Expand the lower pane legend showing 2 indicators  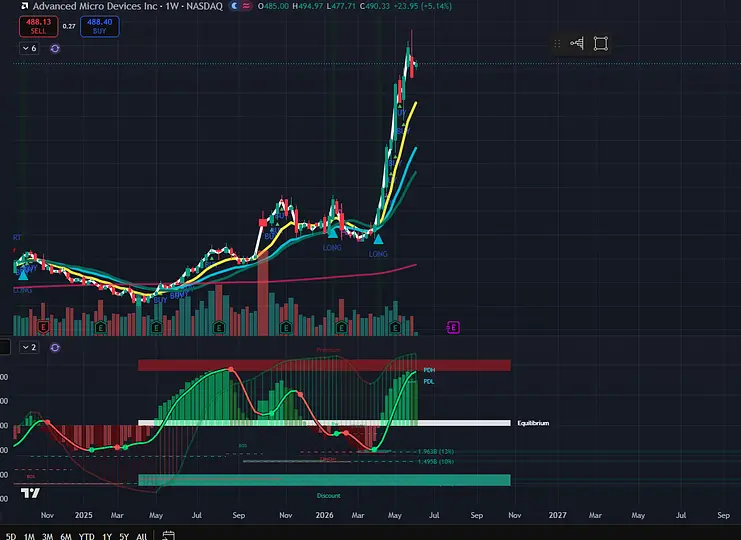pyautogui.click(x=29, y=347)
